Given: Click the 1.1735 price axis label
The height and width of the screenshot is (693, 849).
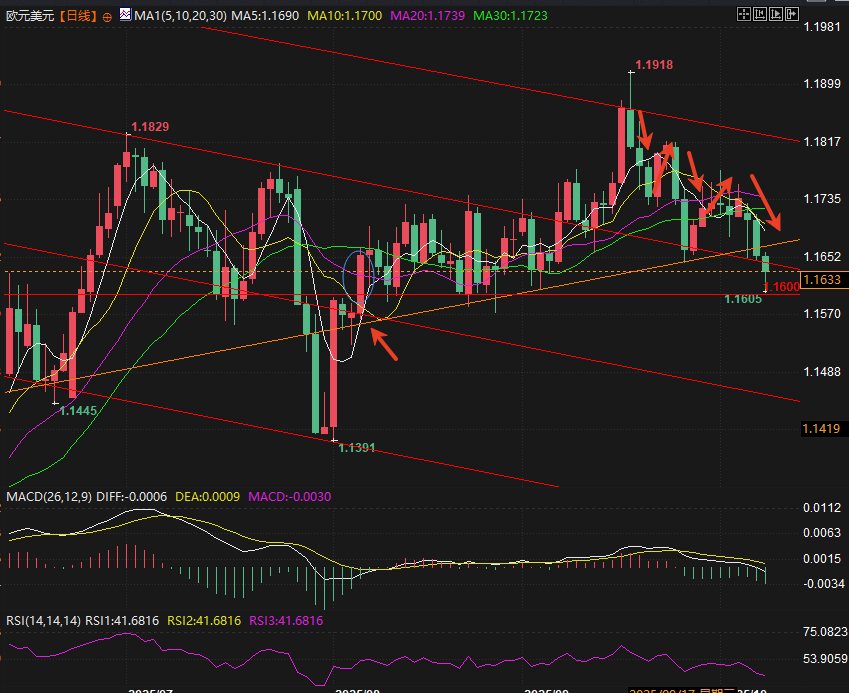Looking at the screenshot, I should pos(822,199).
